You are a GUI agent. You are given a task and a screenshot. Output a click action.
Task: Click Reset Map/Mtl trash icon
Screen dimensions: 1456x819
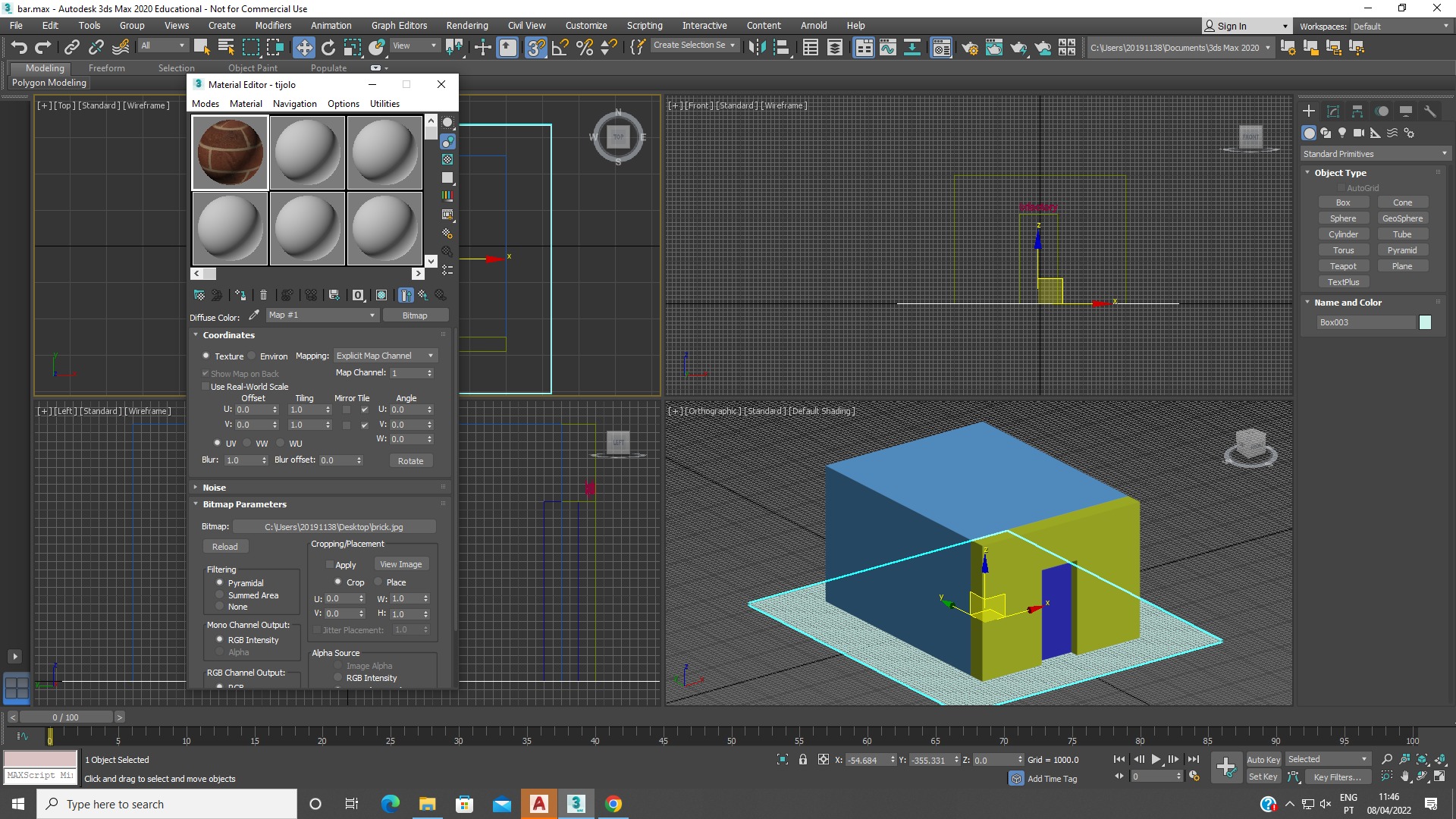click(x=263, y=295)
